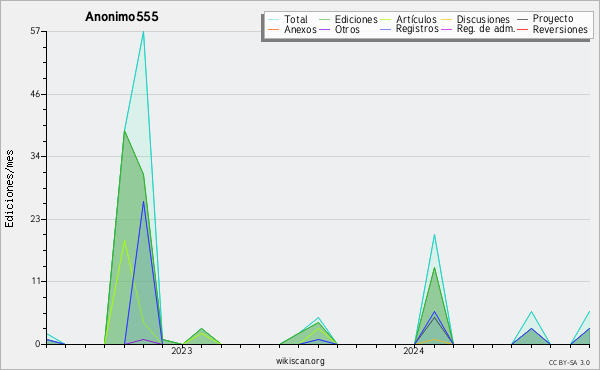Select the Proyecto legend entry
This screenshot has width=600, height=370.
click(x=545, y=19)
